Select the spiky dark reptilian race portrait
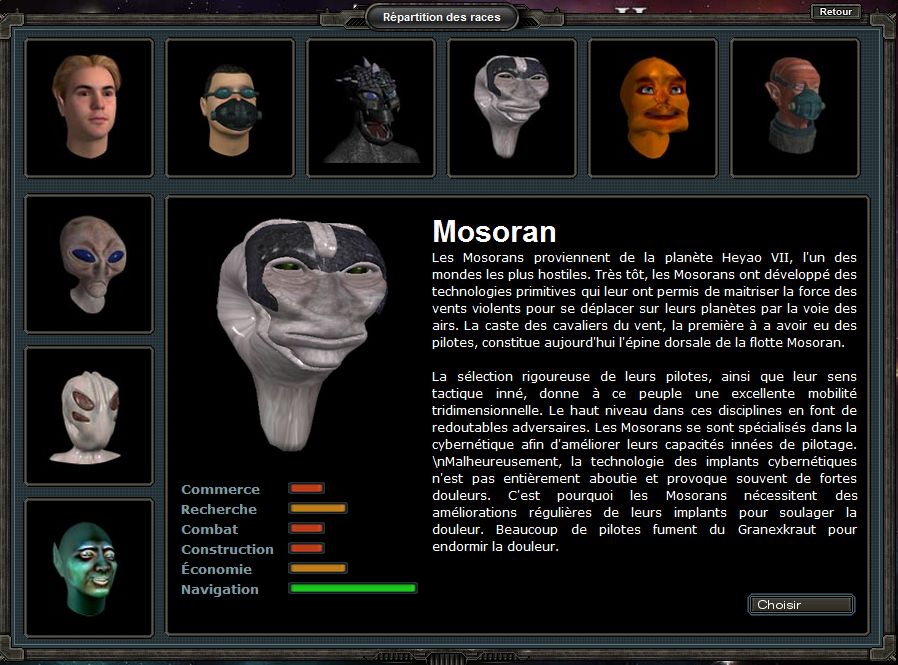This screenshot has height=665, width=898. click(x=371, y=108)
